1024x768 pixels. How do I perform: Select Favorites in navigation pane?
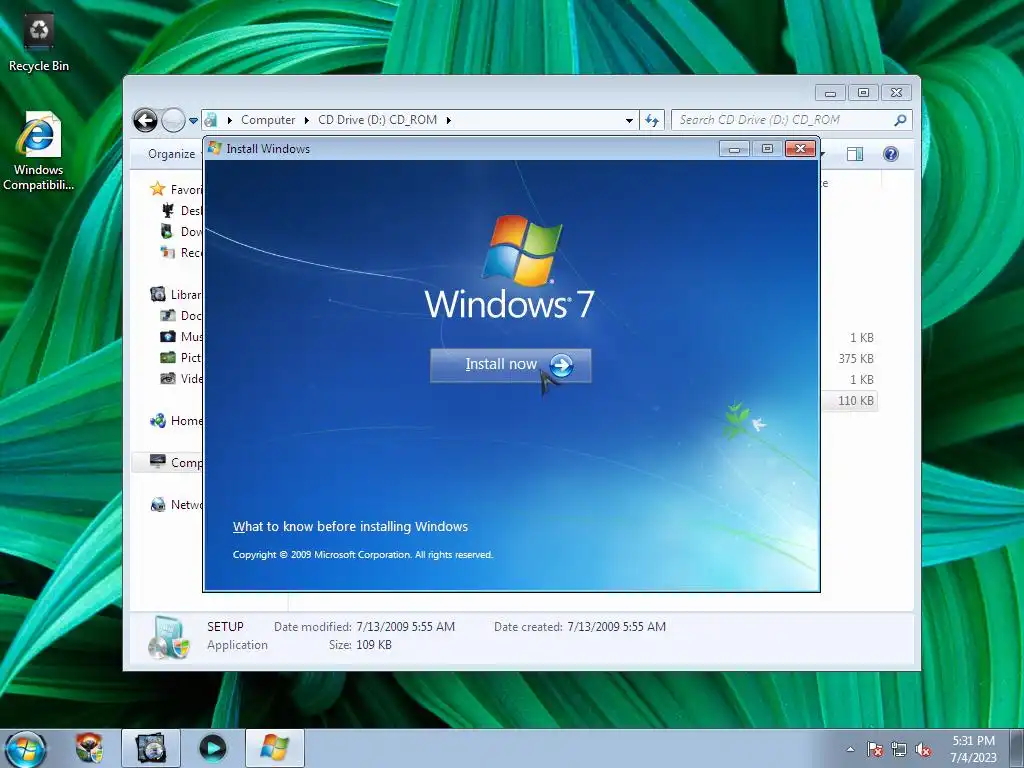[176, 189]
